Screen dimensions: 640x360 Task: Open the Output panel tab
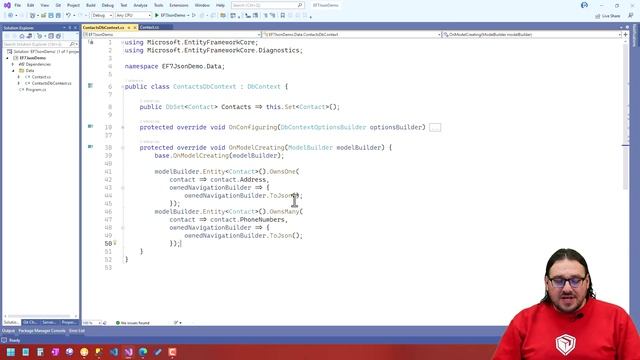click(8, 331)
